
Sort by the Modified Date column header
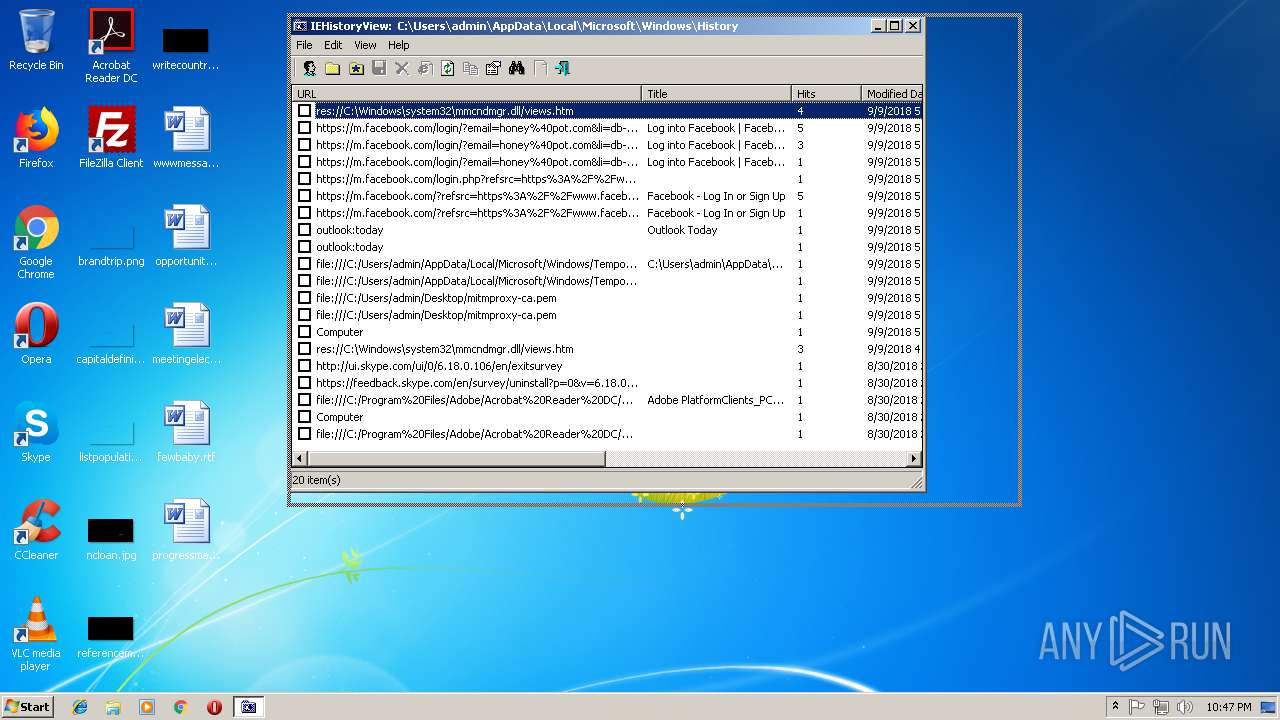892,94
